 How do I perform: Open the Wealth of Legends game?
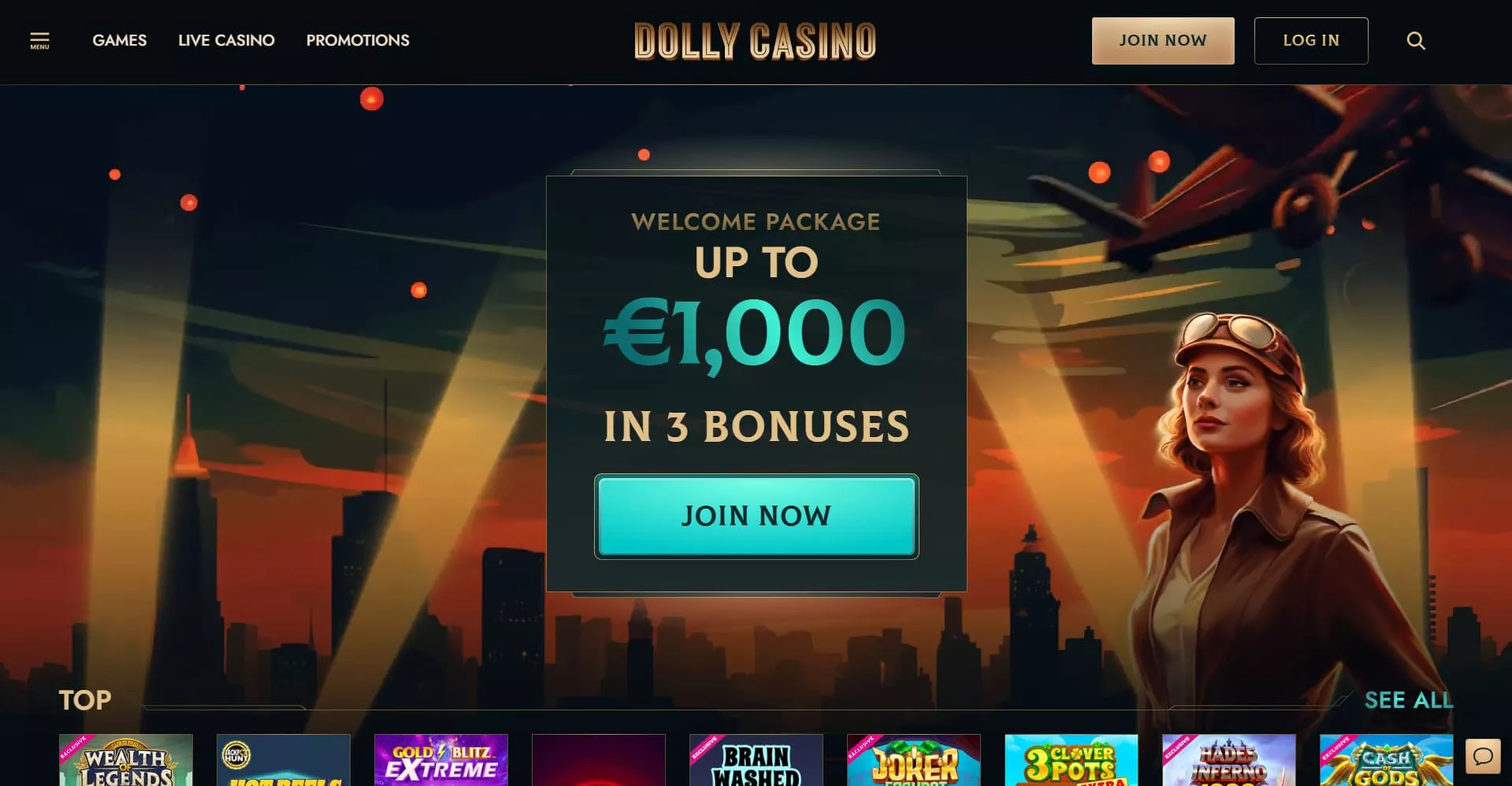pos(126,760)
